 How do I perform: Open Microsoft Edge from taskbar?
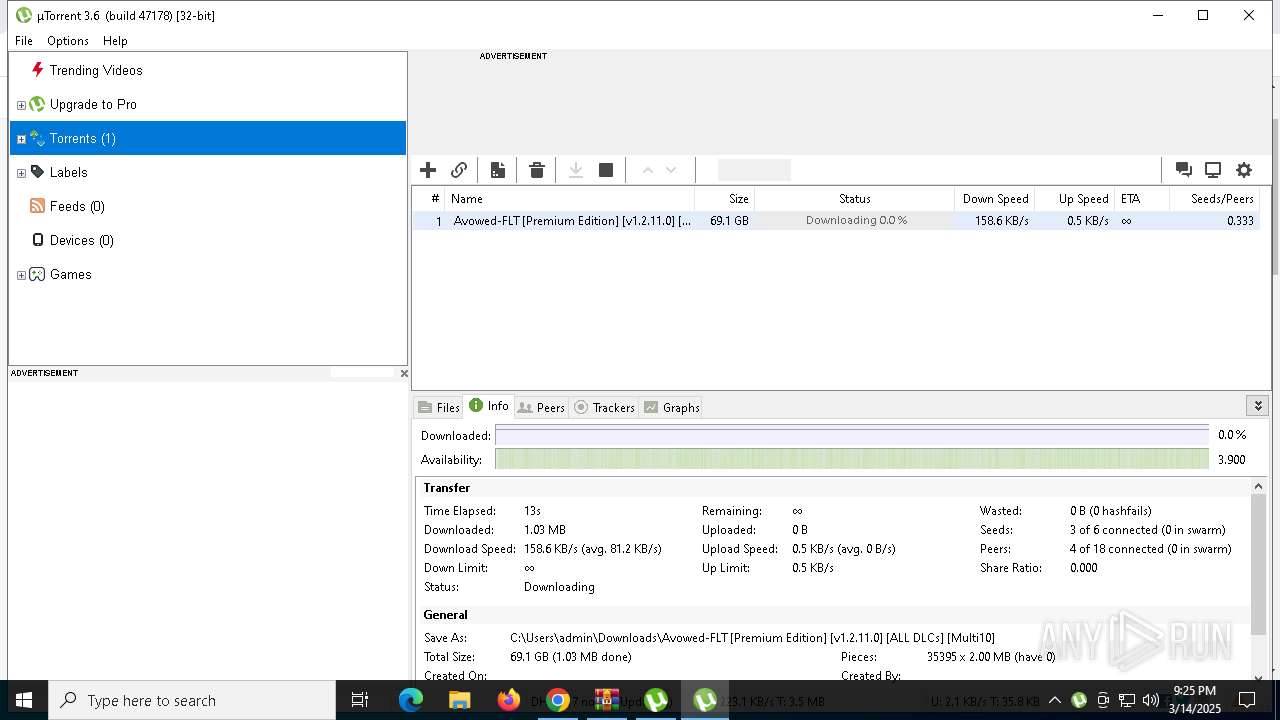point(411,700)
